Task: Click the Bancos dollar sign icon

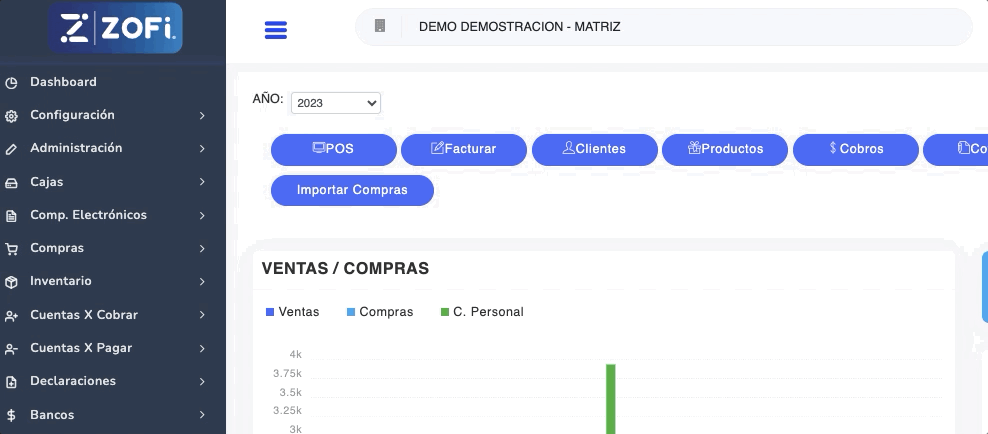Action: click(11, 415)
